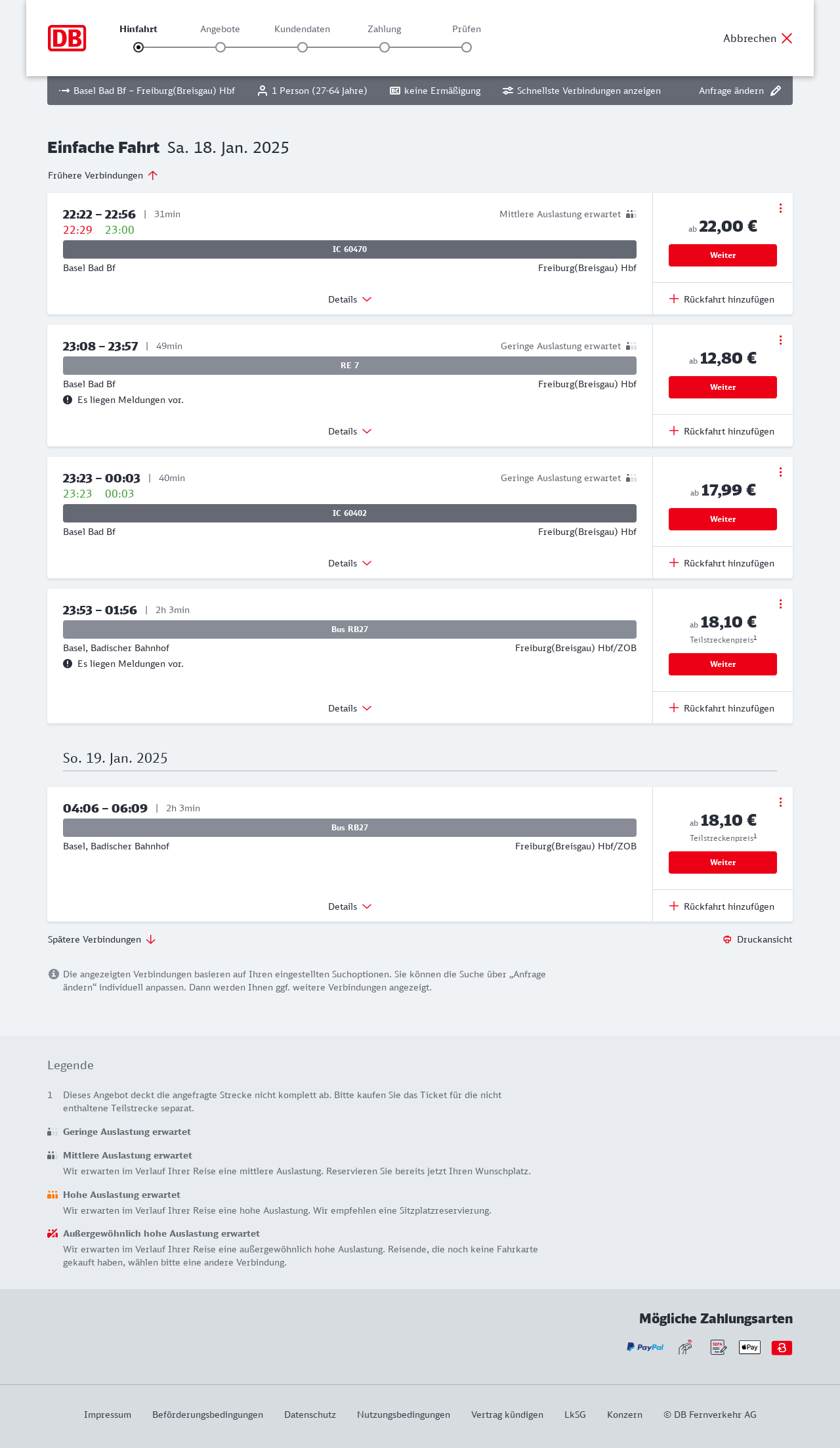
Task: Select the Hinfahrt step indicator circle
Action: tap(138, 47)
